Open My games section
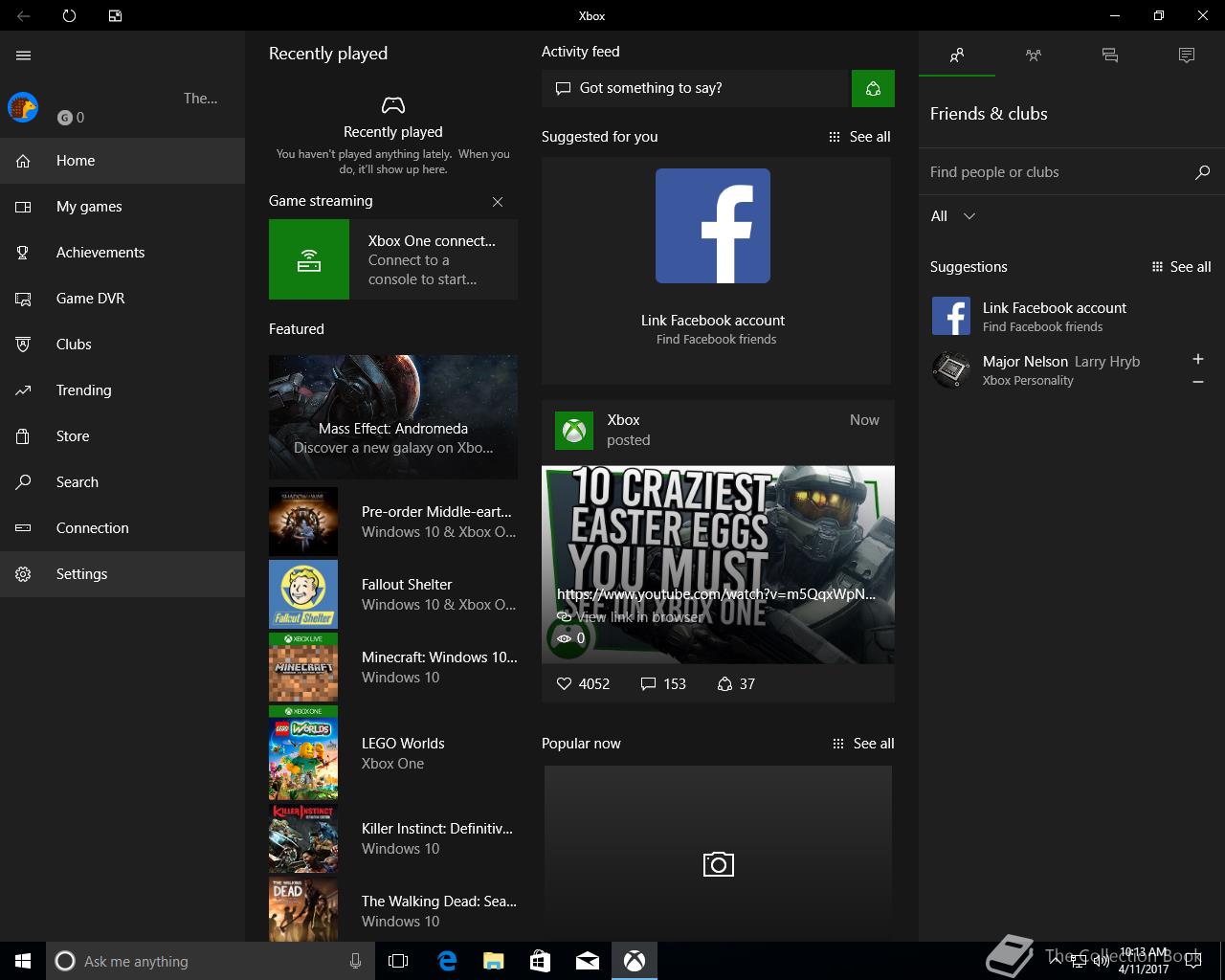1225x980 pixels. pyautogui.click(x=122, y=207)
